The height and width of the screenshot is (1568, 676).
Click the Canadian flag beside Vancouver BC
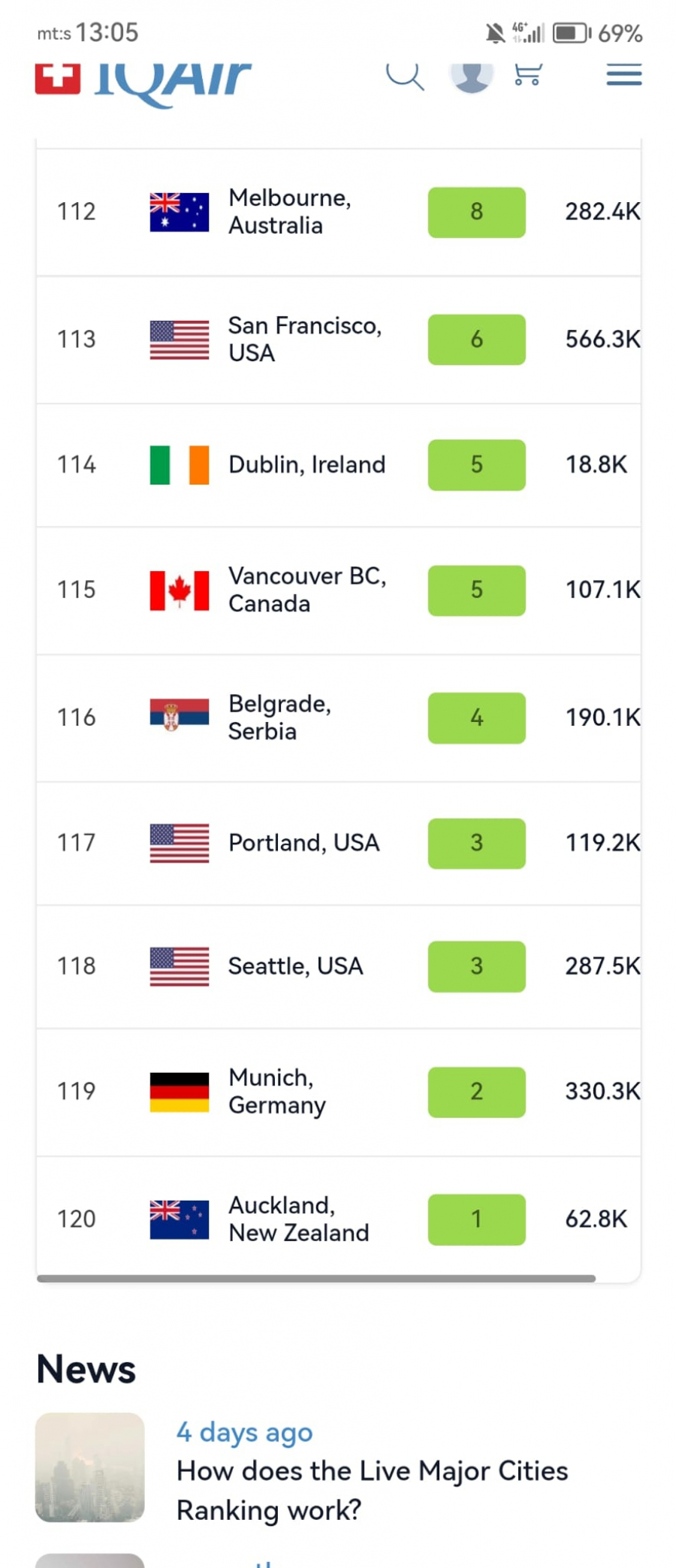[179, 591]
